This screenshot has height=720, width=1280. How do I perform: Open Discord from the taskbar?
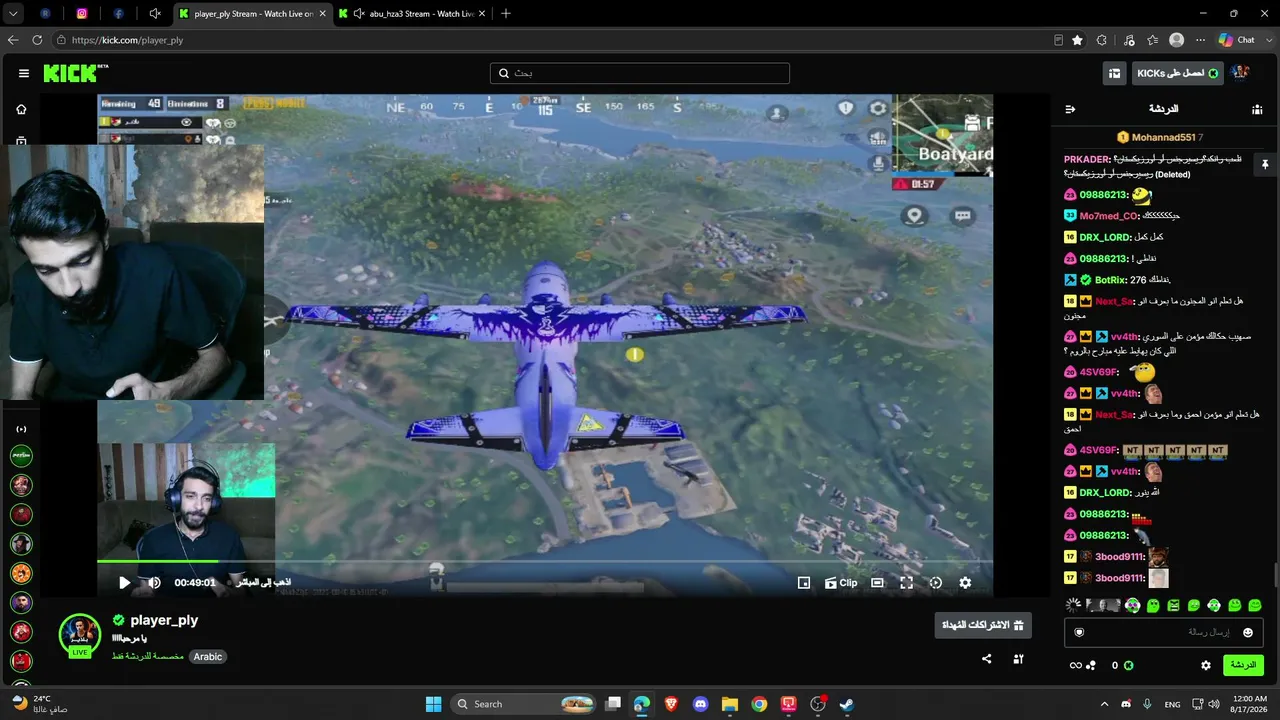700,704
